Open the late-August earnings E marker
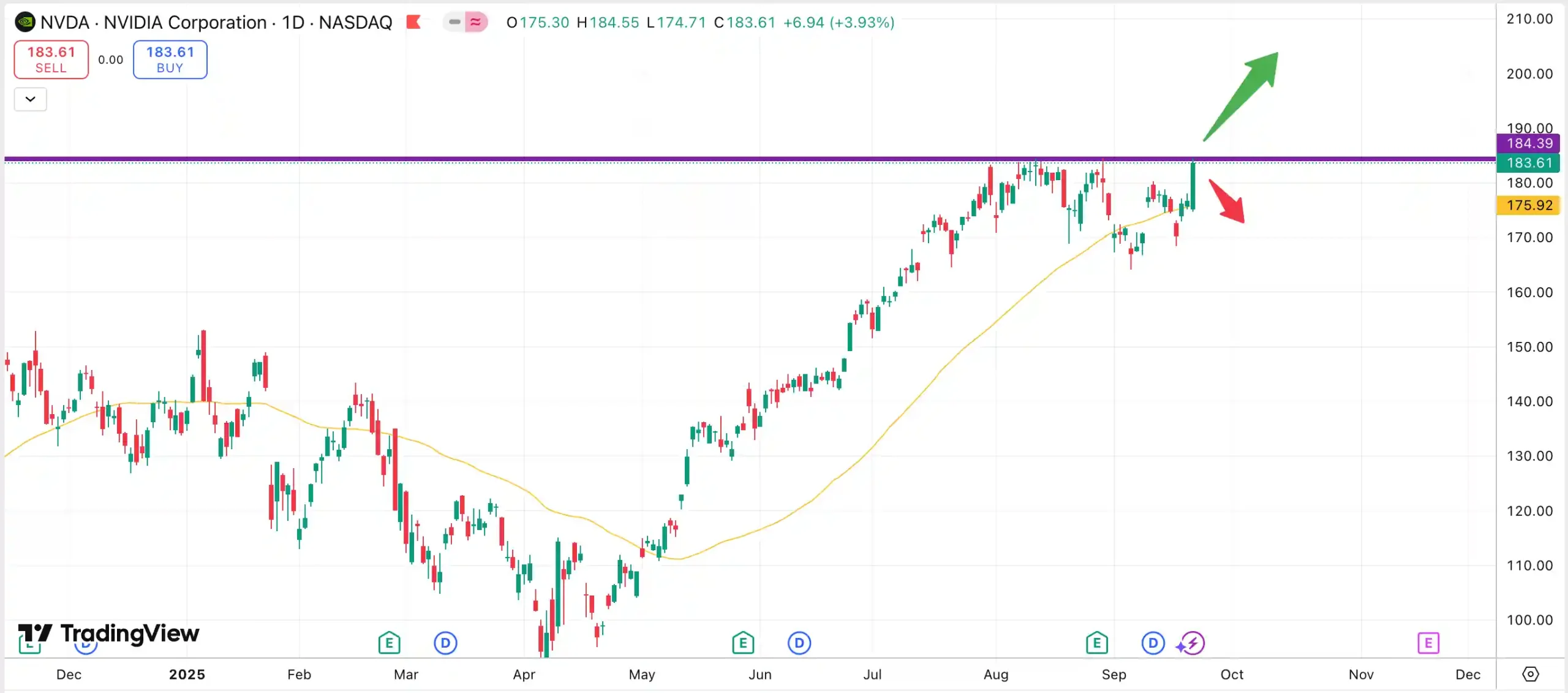Viewport: 1568px width, 693px height. 1096,643
